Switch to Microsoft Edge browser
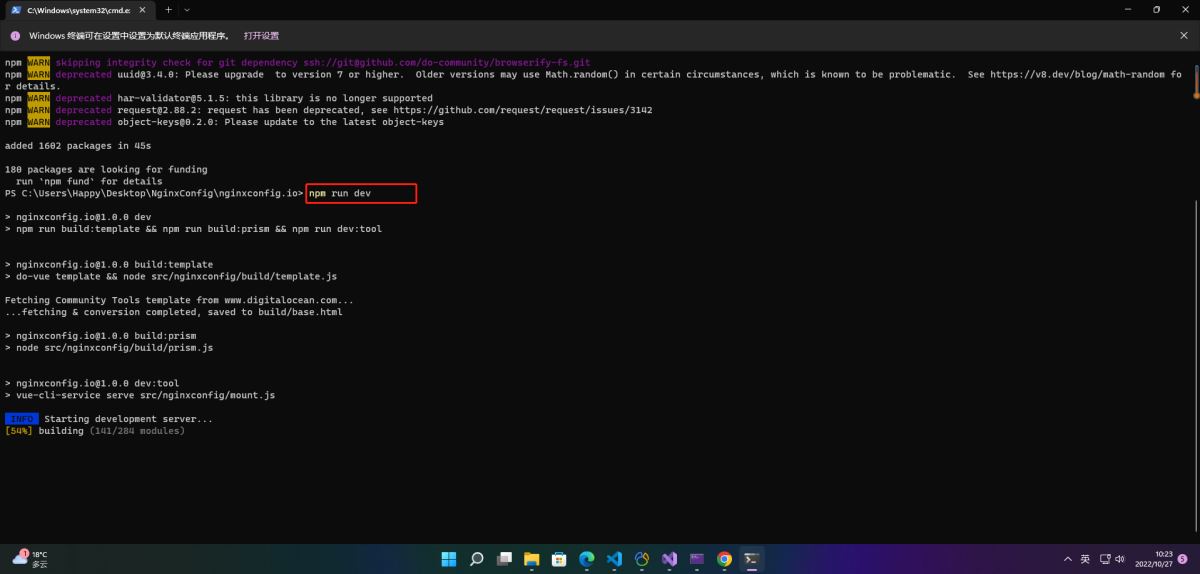This screenshot has height=574, width=1200. (587, 559)
